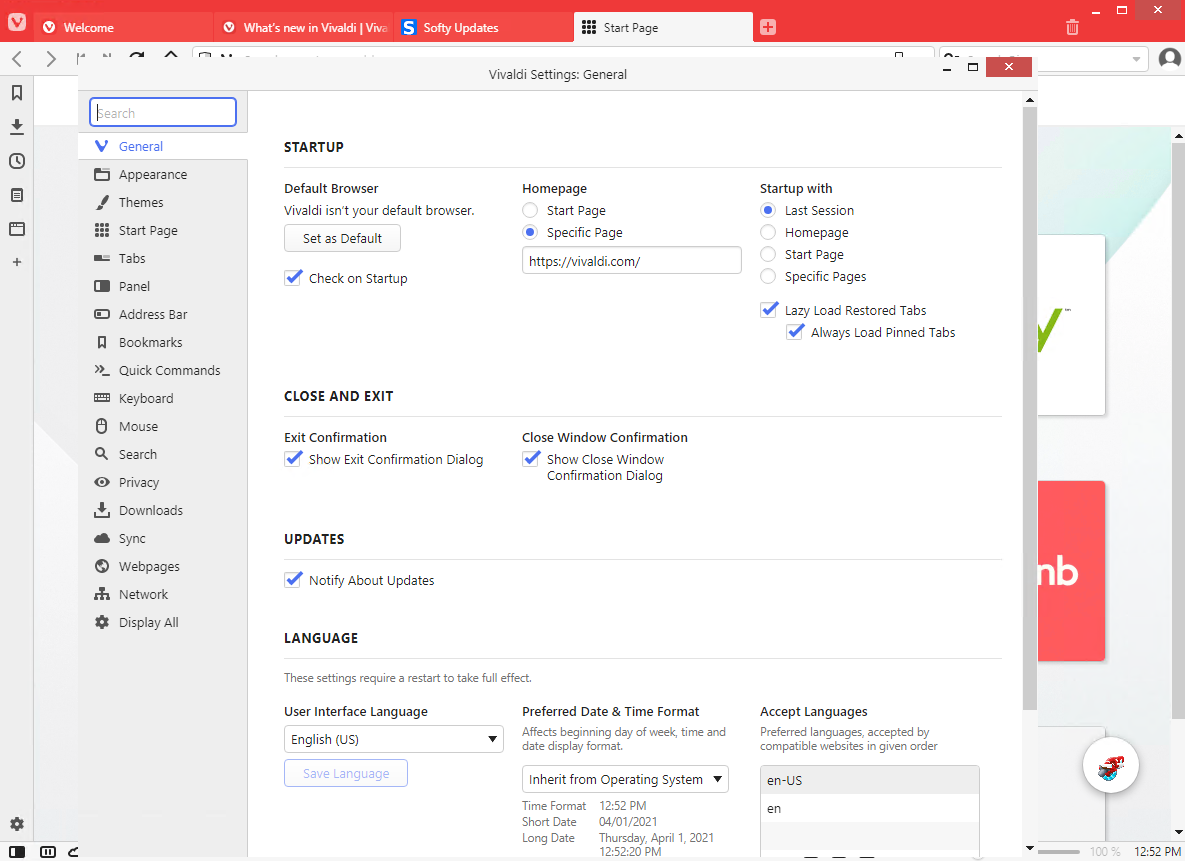
Task: Switch to What's new in Vivaldi tab
Action: point(305,27)
